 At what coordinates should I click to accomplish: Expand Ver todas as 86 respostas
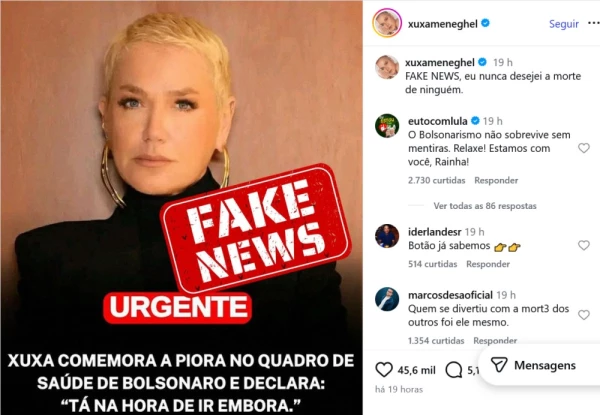[485, 206]
